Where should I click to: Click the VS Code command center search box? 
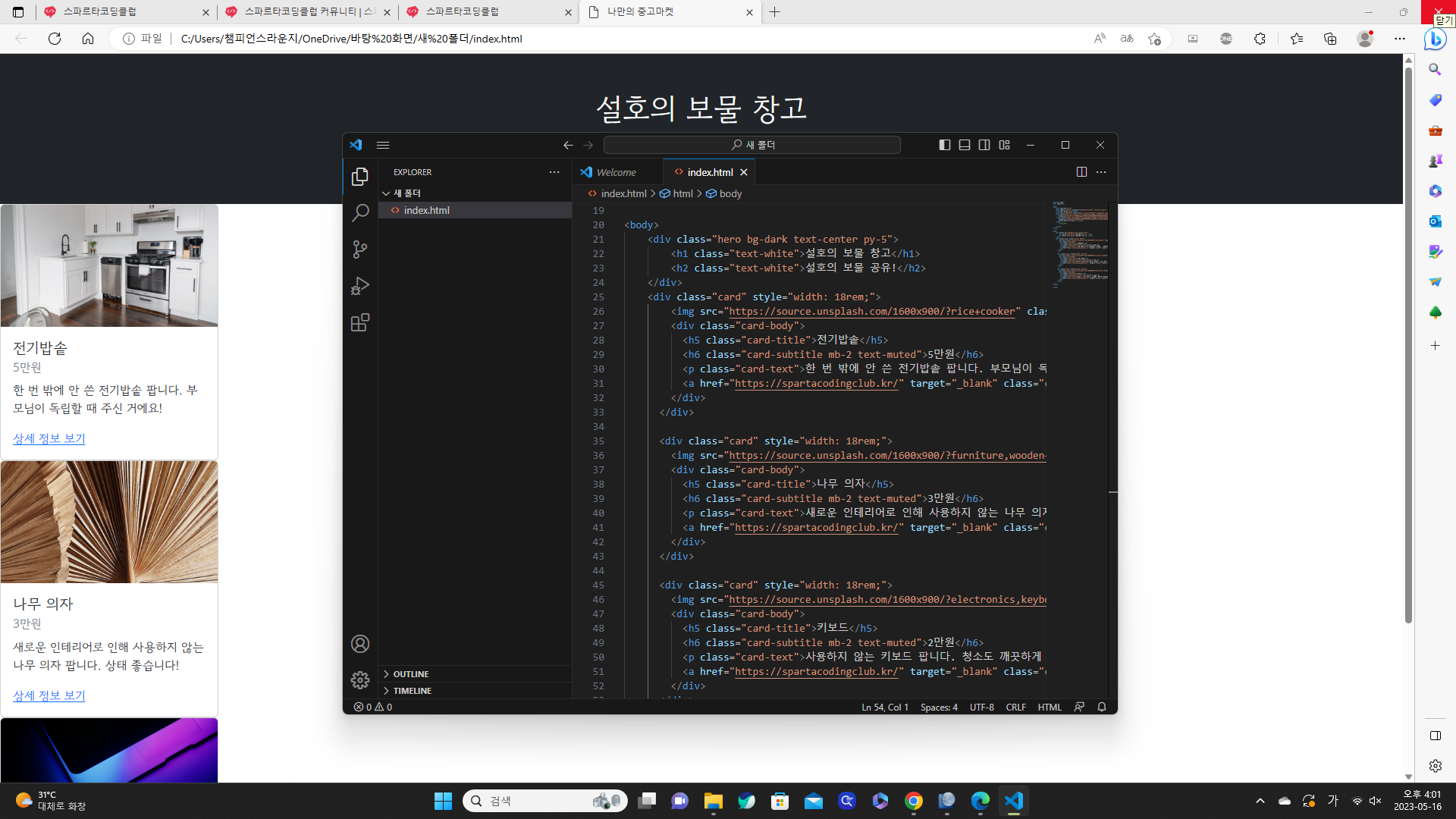(x=752, y=145)
